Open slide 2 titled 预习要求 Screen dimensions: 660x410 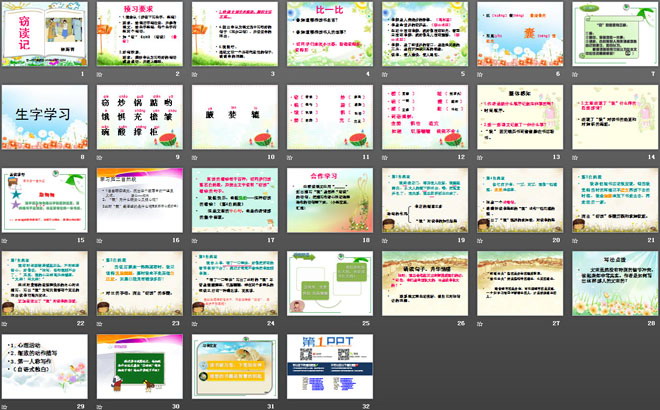coord(139,37)
